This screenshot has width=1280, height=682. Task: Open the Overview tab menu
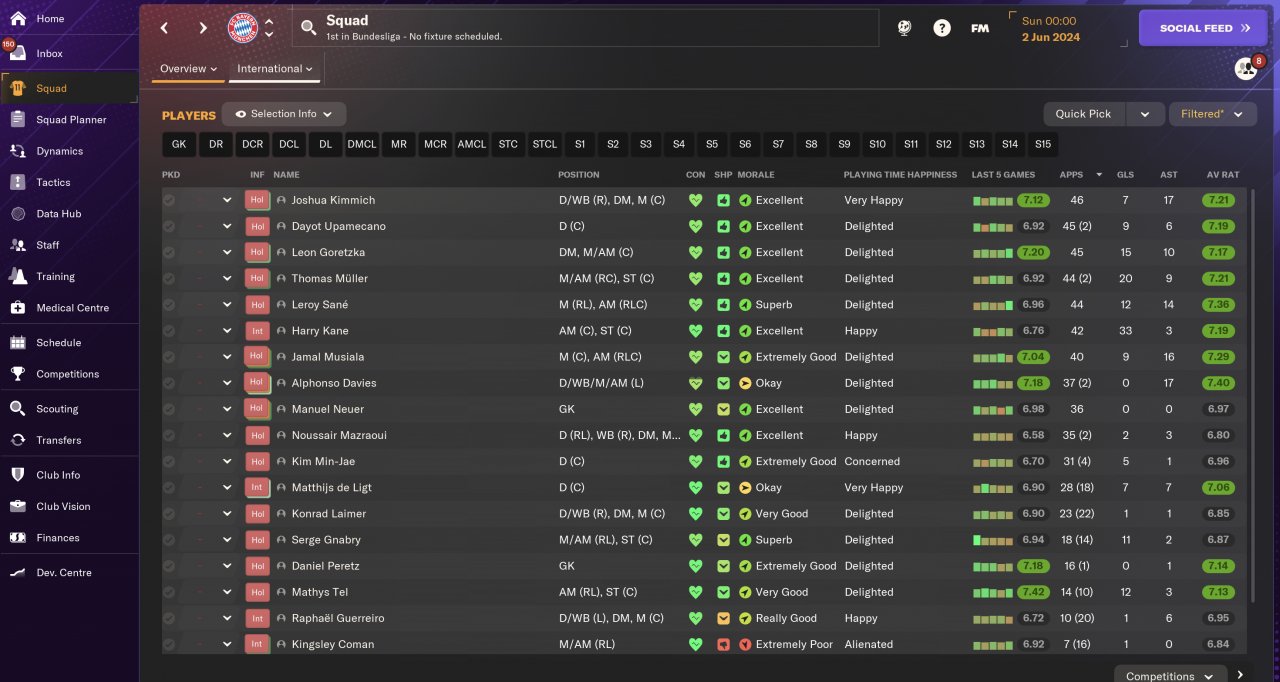point(188,69)
